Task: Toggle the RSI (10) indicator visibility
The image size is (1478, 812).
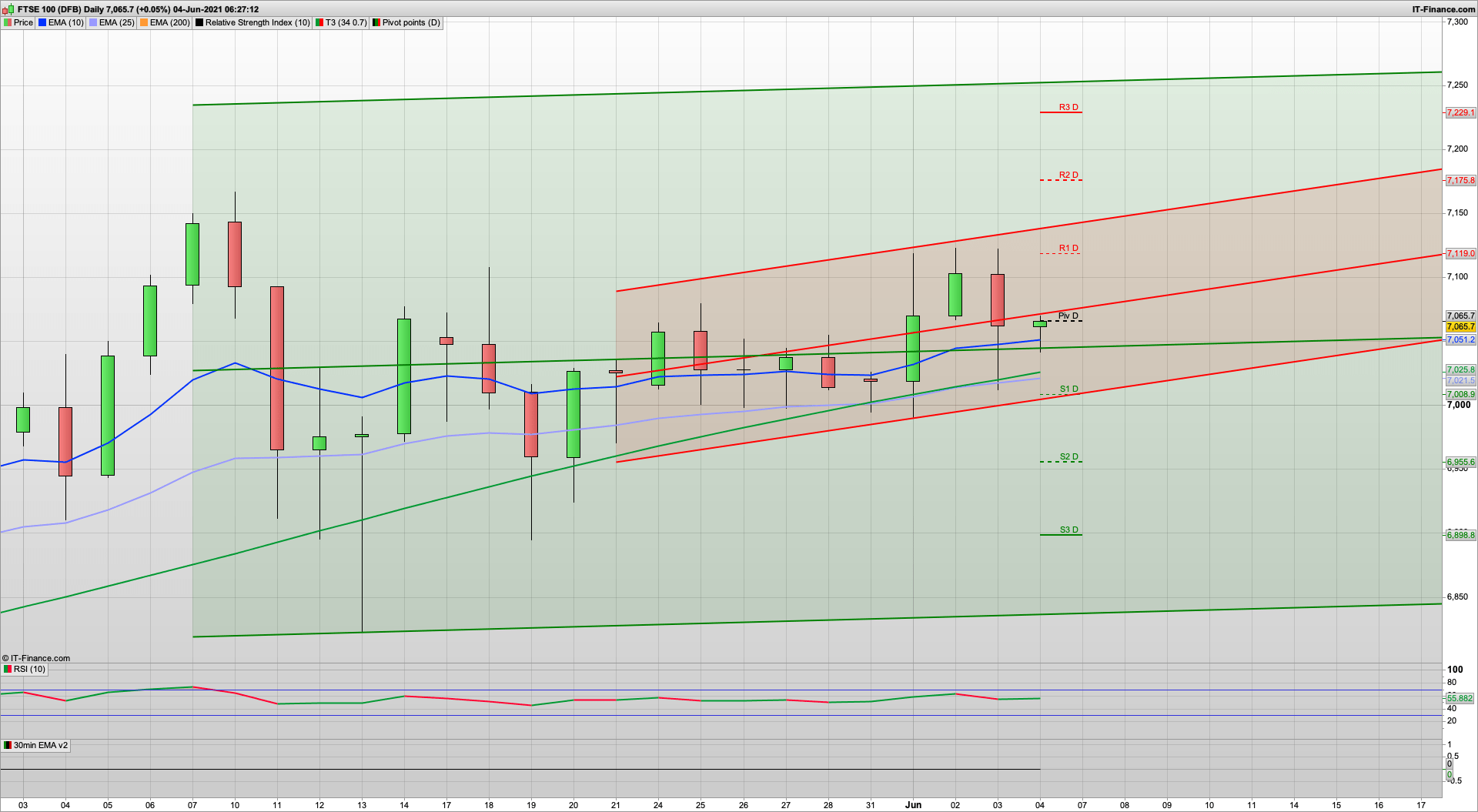Action: point(7,669)
